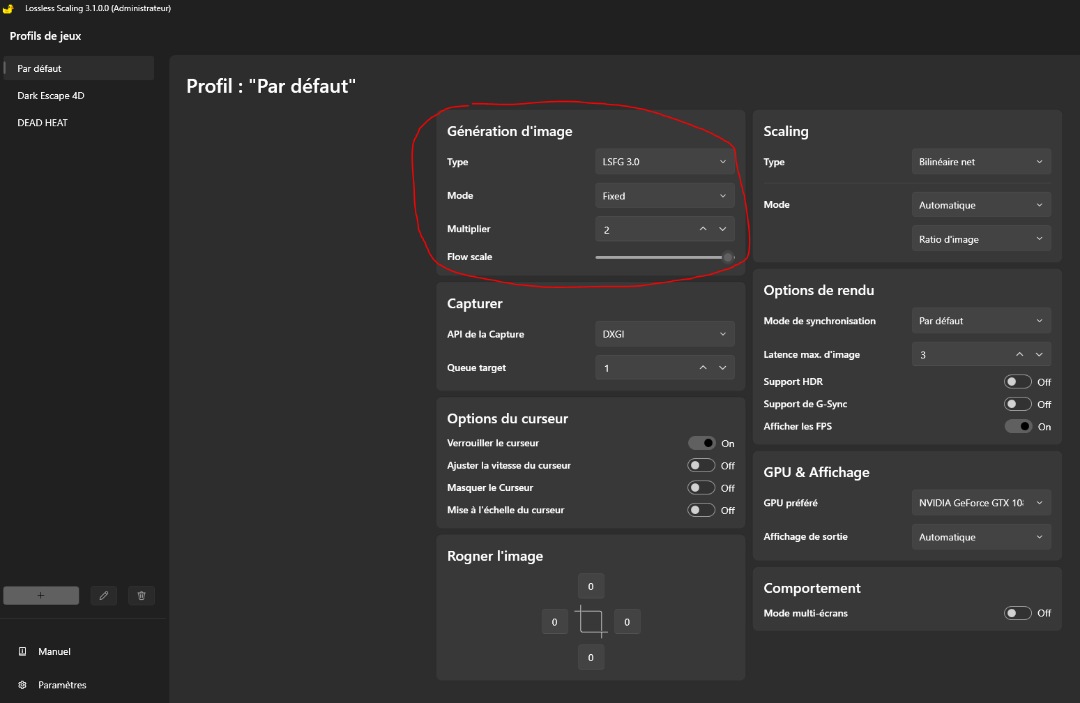The image size is (1080, 703).
Task: Increase Latence max. d'image value
Action: point(1019,355)
